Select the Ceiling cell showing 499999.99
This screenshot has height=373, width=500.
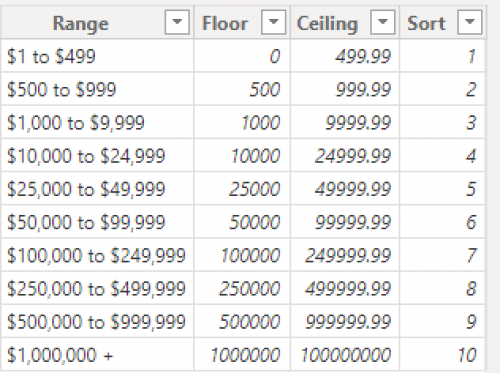(x=345, y=288)
